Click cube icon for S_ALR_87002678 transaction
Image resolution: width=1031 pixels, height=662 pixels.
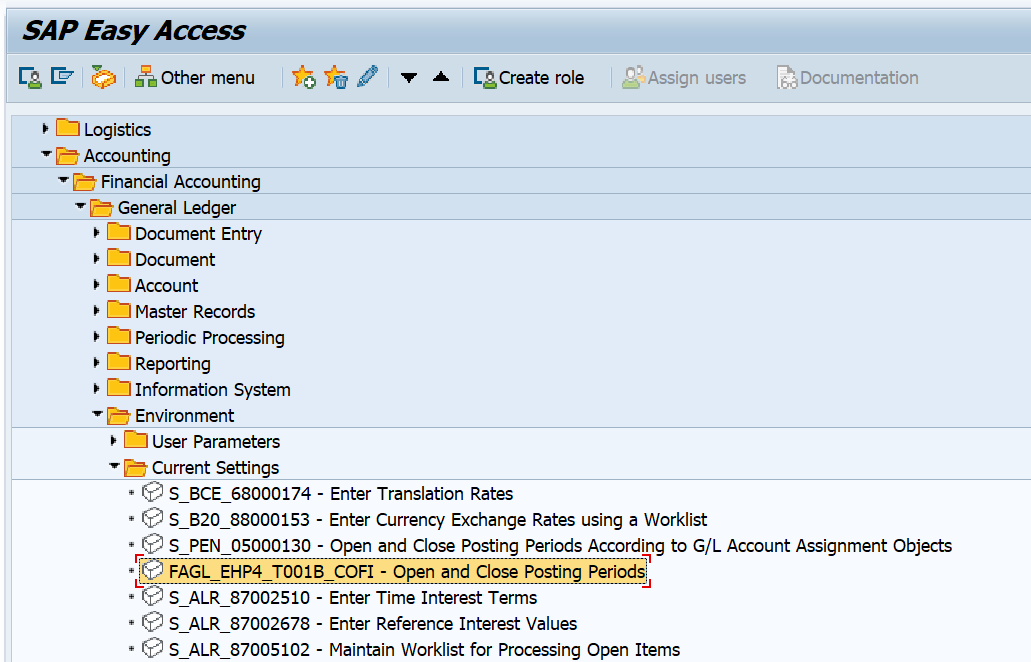point(153,623)
